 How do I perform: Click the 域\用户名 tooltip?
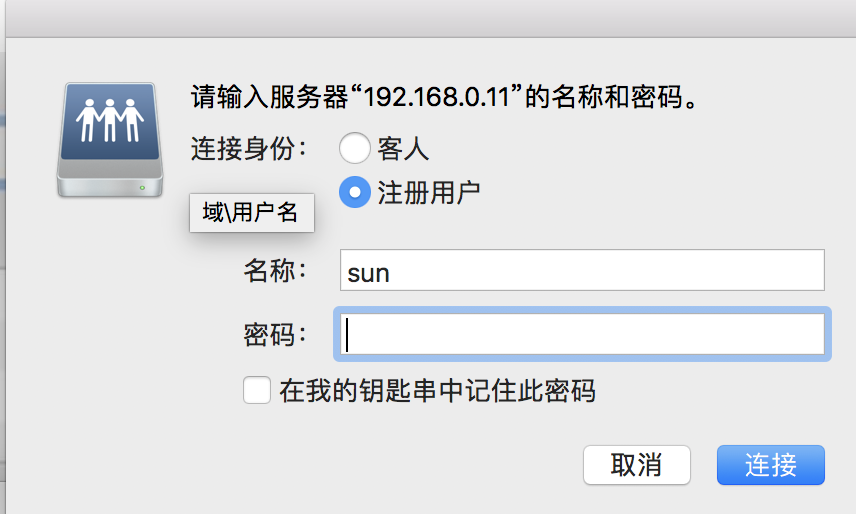pyautogui.click(x=251, y=213)
